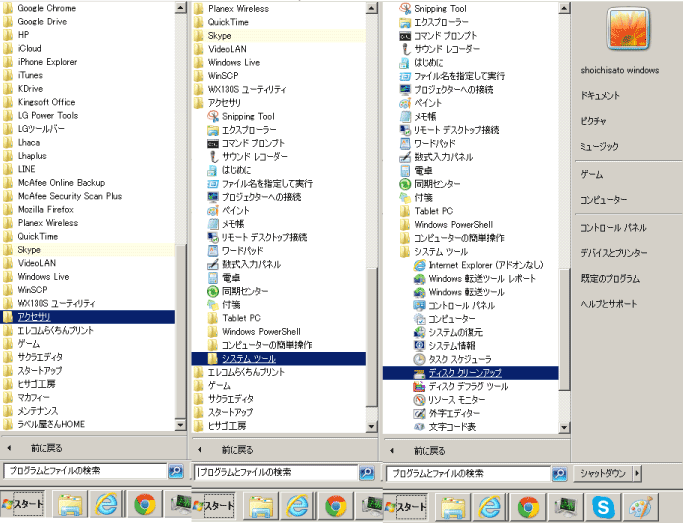Click the scroll-down arrow beside 文字コード表
Screen dimensions: 683x523
click(x=564, y=427)
